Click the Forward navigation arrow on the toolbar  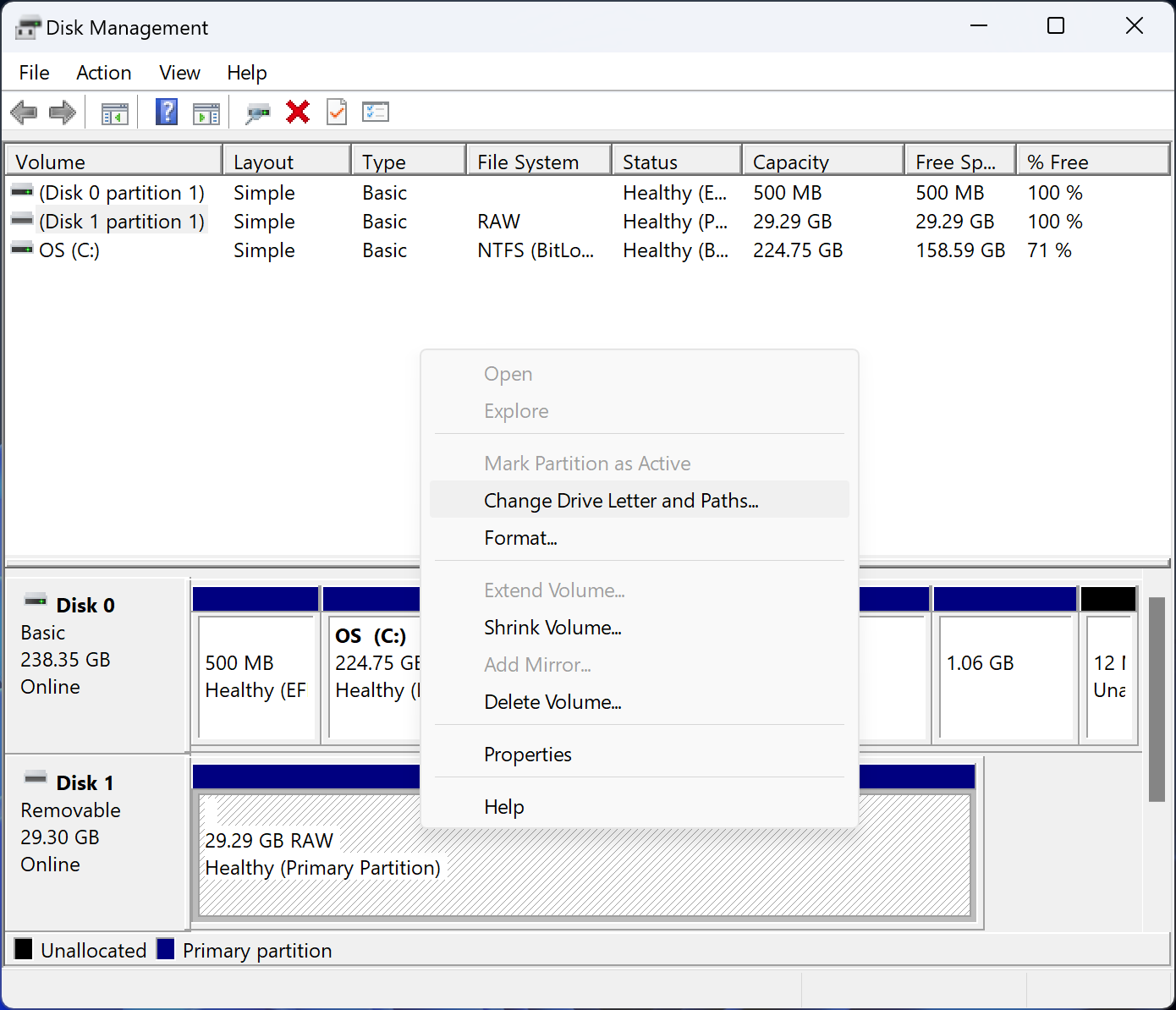click(x=62, y=112)
